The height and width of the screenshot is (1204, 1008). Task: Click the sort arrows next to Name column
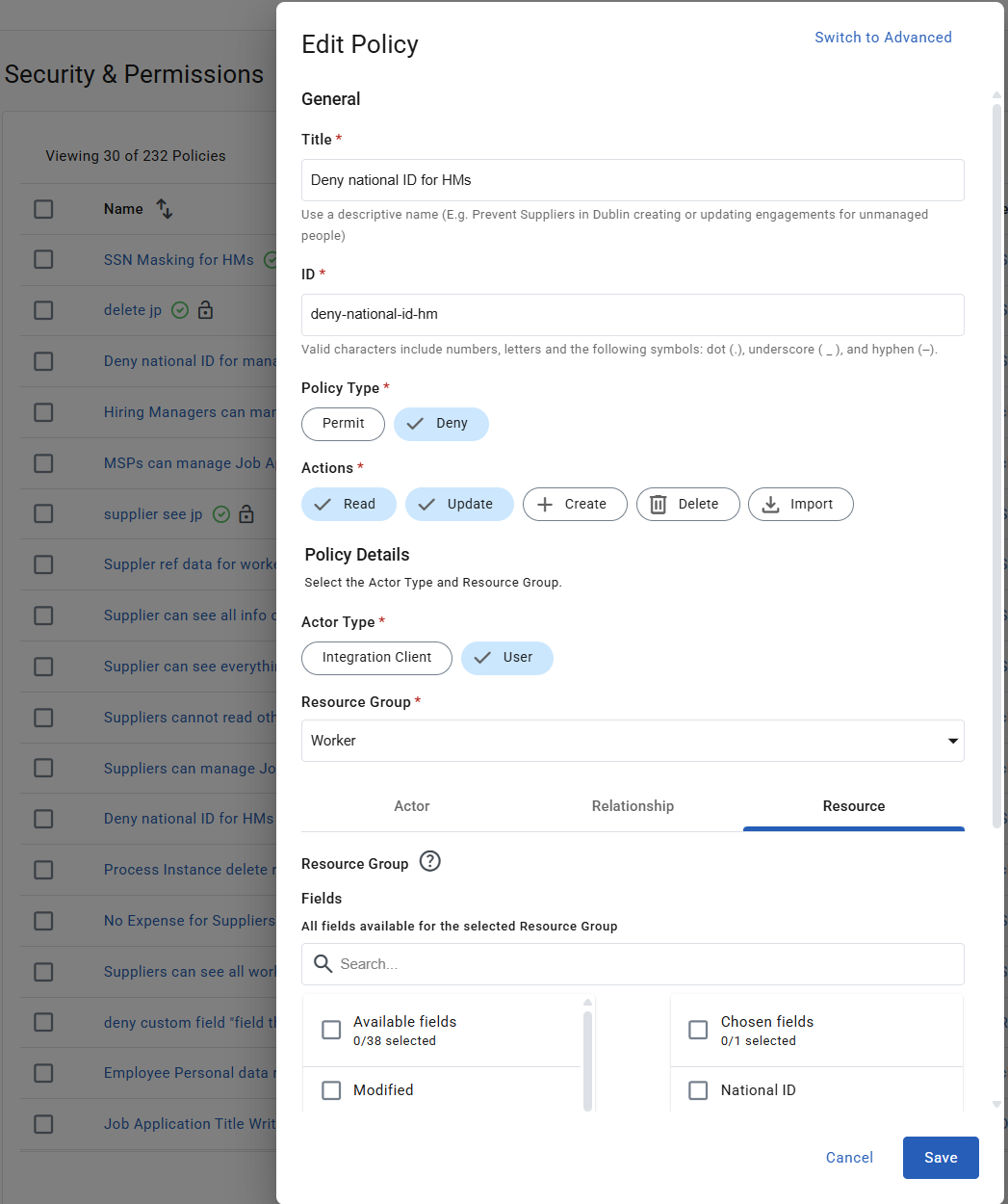[165, 209]
